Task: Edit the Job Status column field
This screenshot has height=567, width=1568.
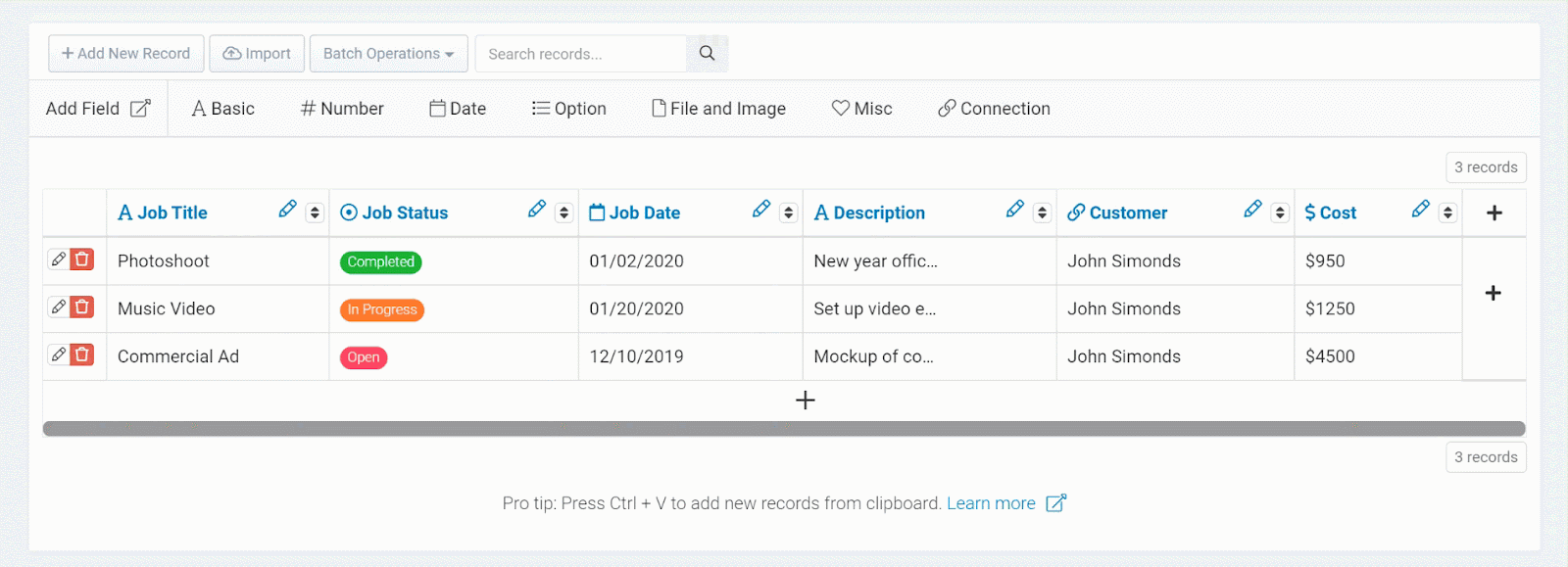Action: (536, 210)
